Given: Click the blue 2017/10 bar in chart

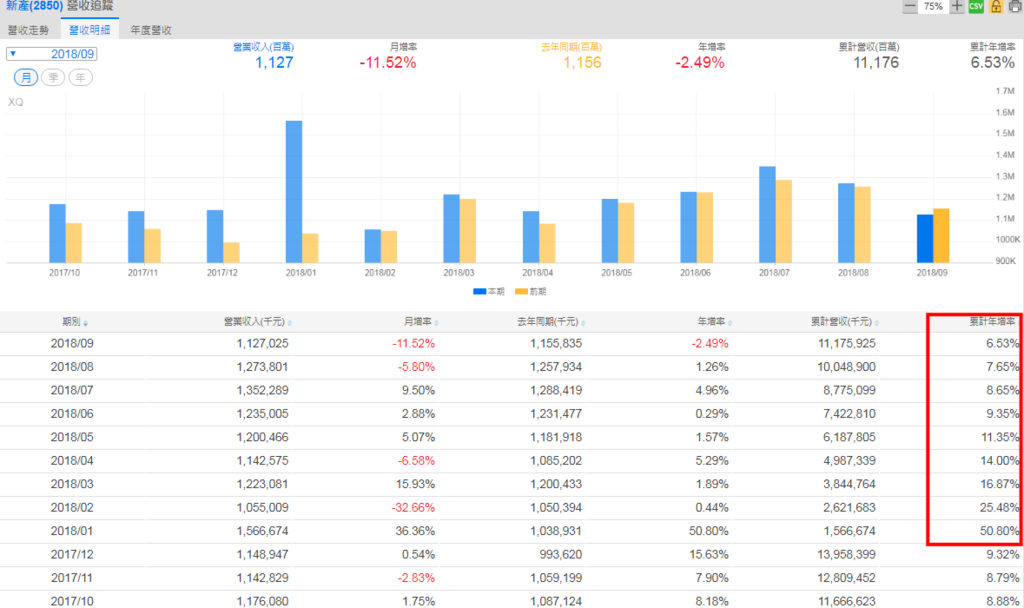Looking at the screenshot, I should 57,234.
